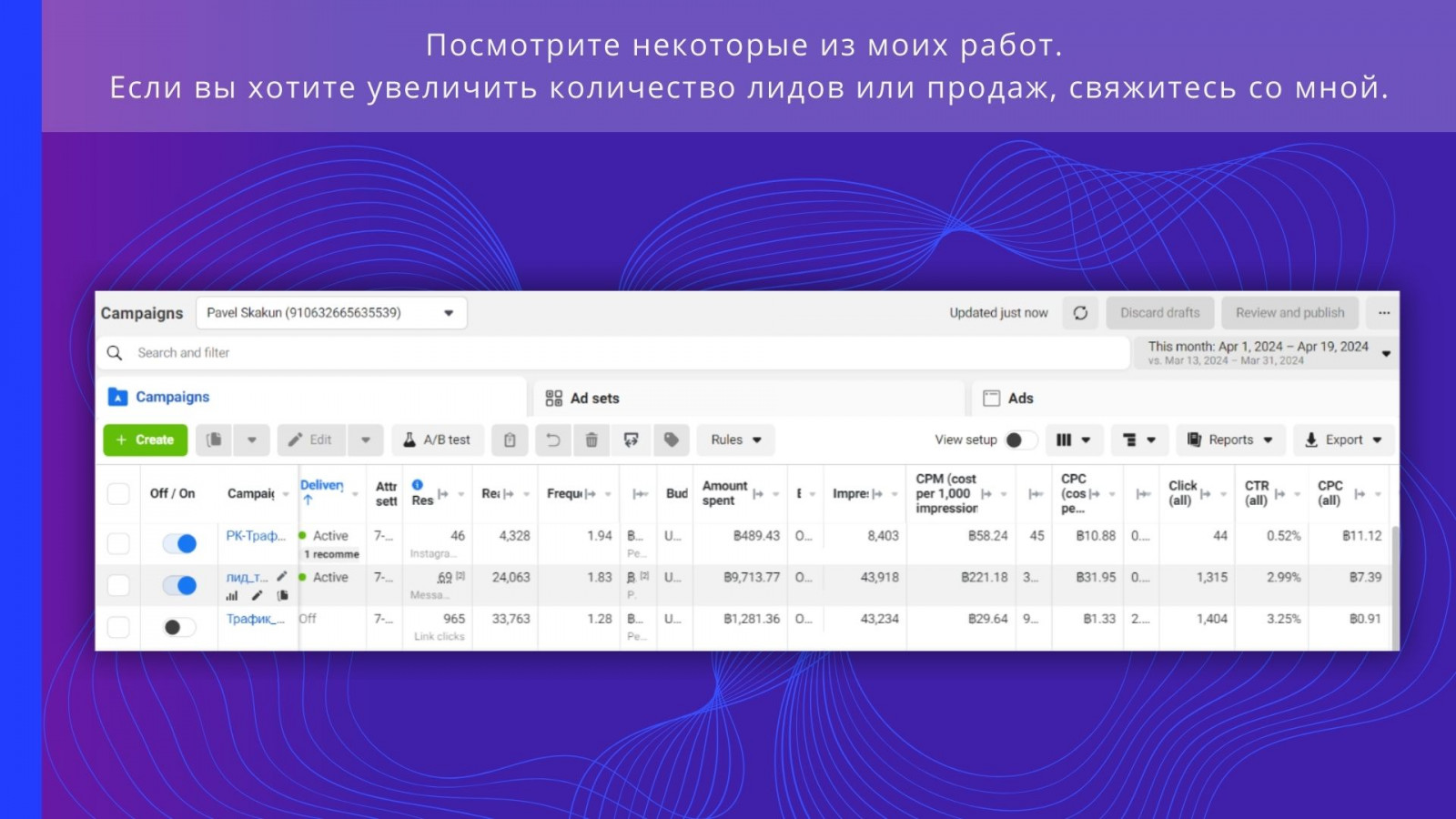Tick checkbox for РК-Траф campaign row
Image resolution: width=1456 pixels, height=819 pixels.
point(118,543)
